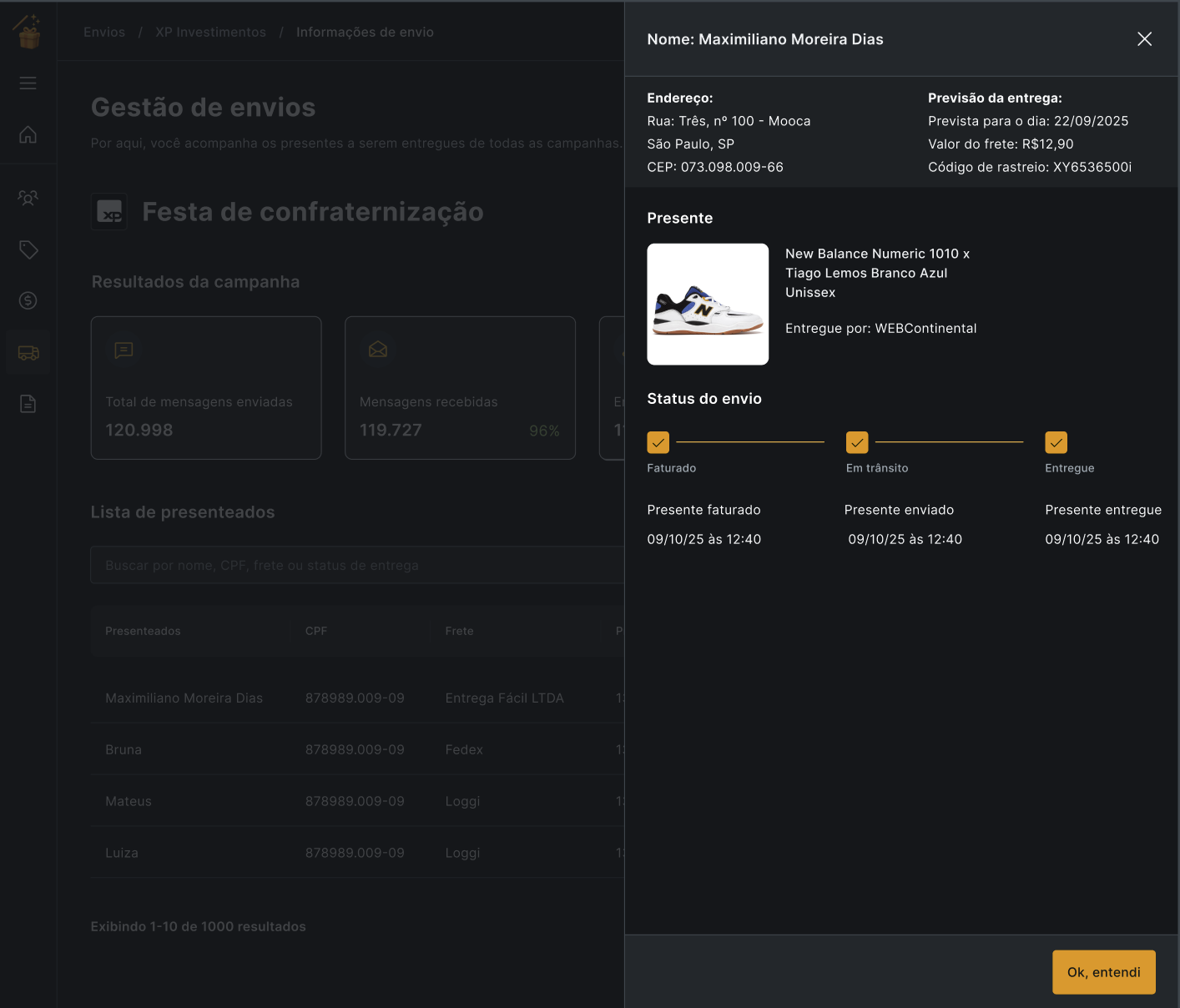This screenshot has height=1008, width=1180.
Task: Click the open envelope icon in received card
Action: pyautogui.click(x=378, y=350)
